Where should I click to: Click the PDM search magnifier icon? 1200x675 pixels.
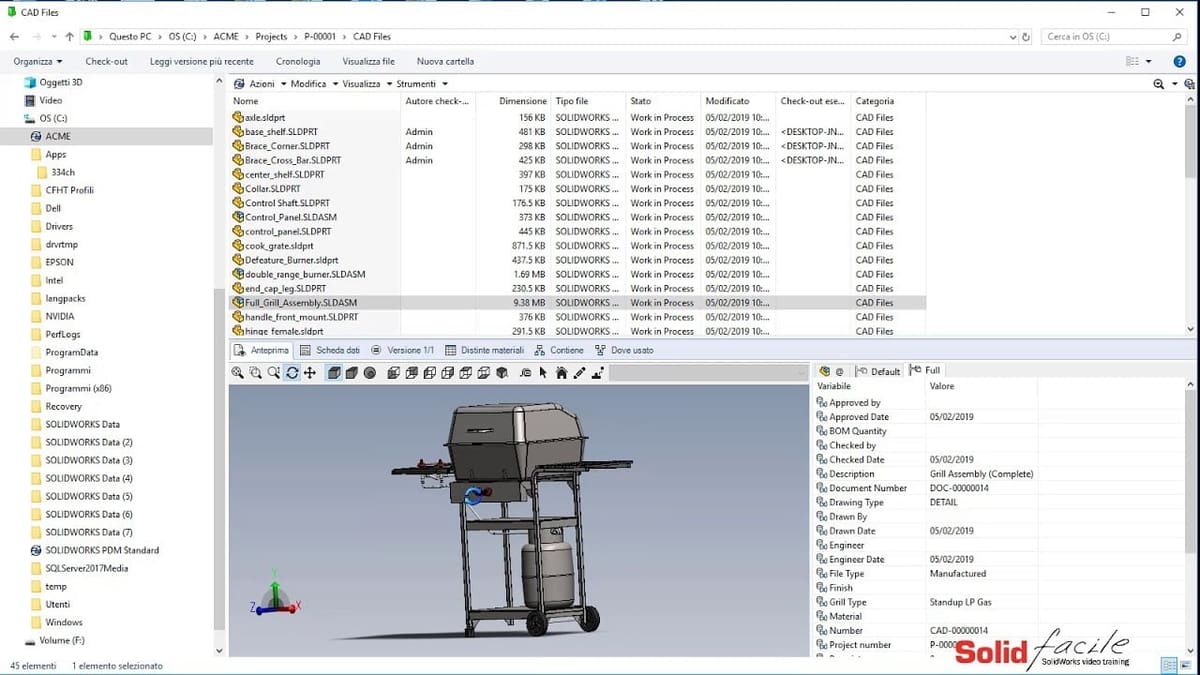coord(1158,84)
